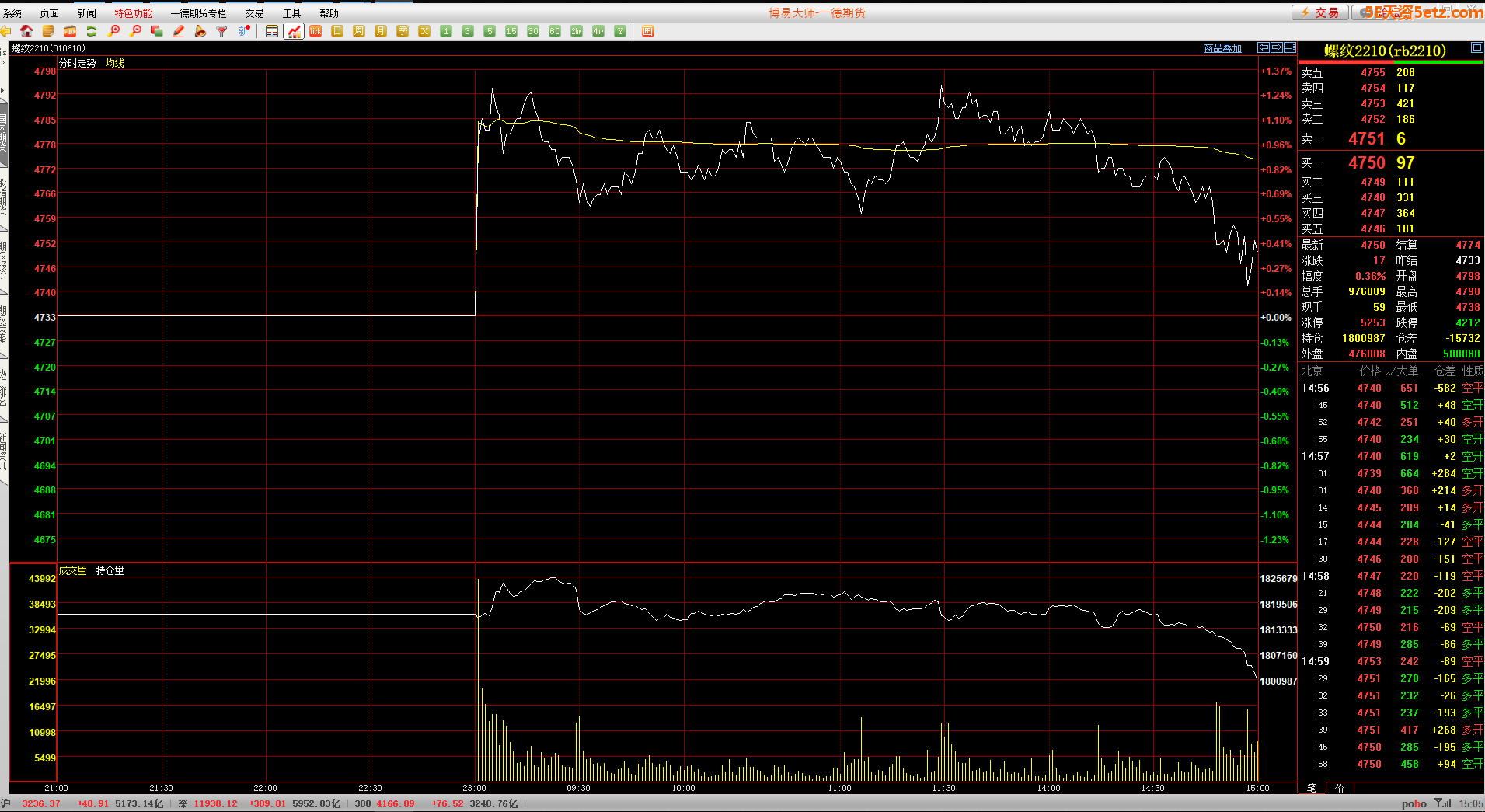Click the zoom out magnifier icon
This screenshot has height=812, width=1485.
click(135, 31)
